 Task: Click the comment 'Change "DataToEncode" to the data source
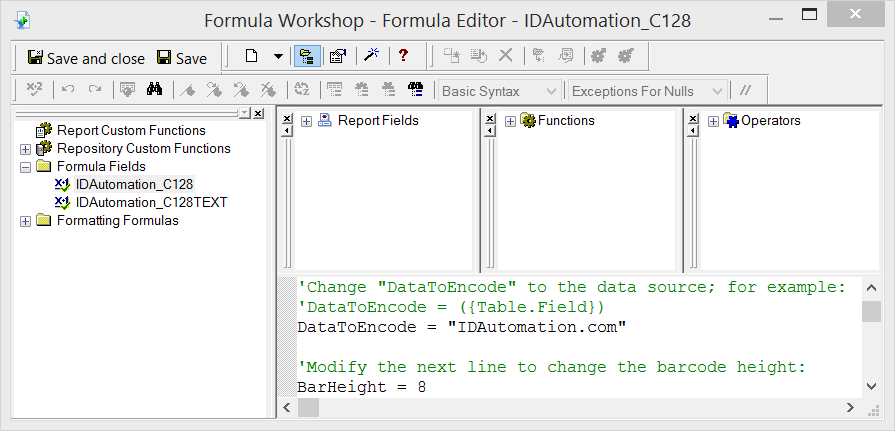(x=571, y=288)
